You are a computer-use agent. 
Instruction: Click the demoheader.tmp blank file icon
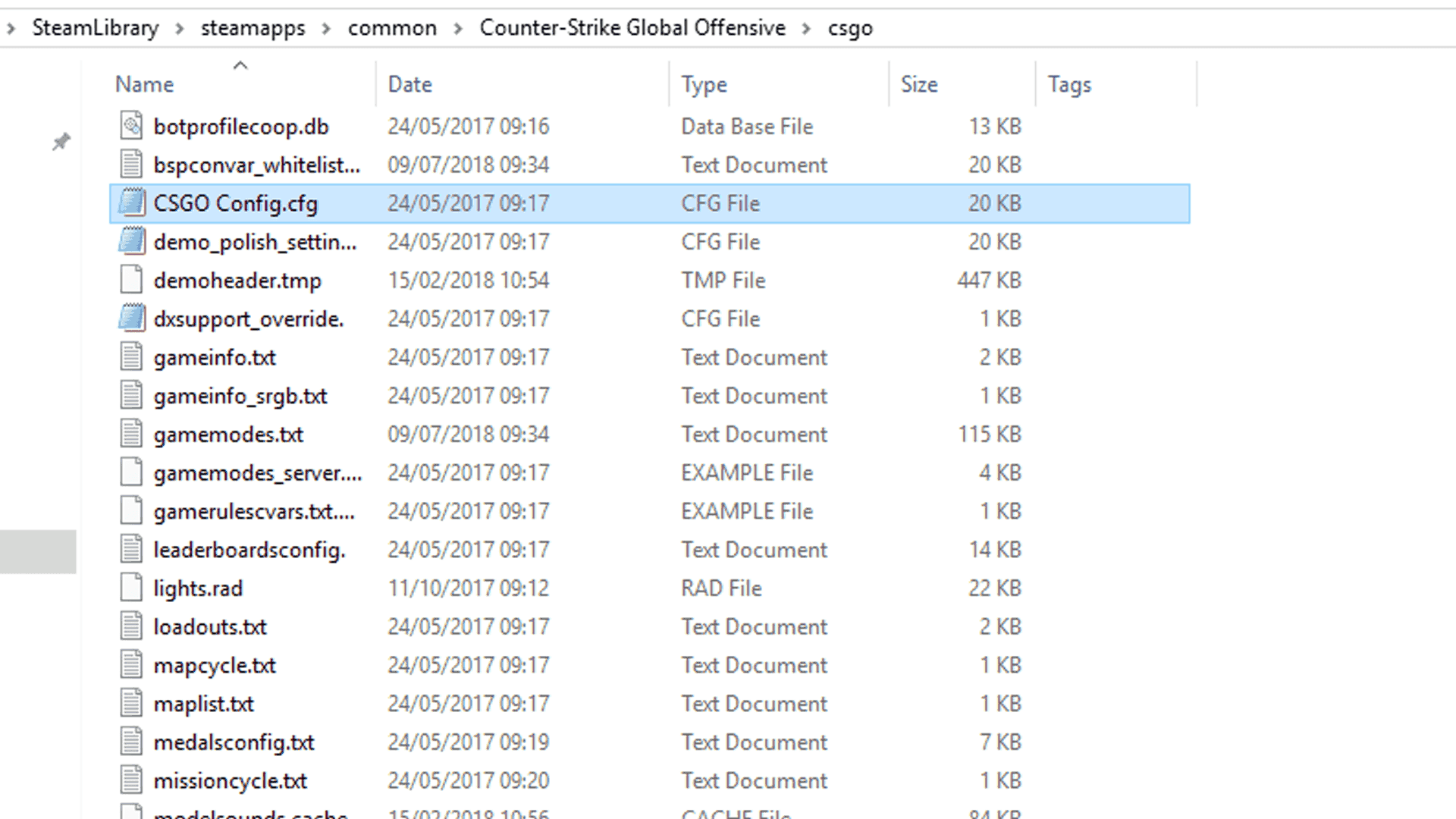[131, 281]
